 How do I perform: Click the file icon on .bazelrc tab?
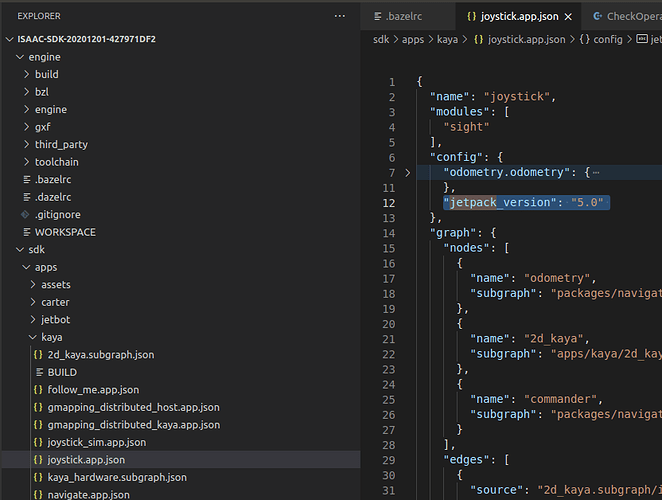click(x=378, y=16)
